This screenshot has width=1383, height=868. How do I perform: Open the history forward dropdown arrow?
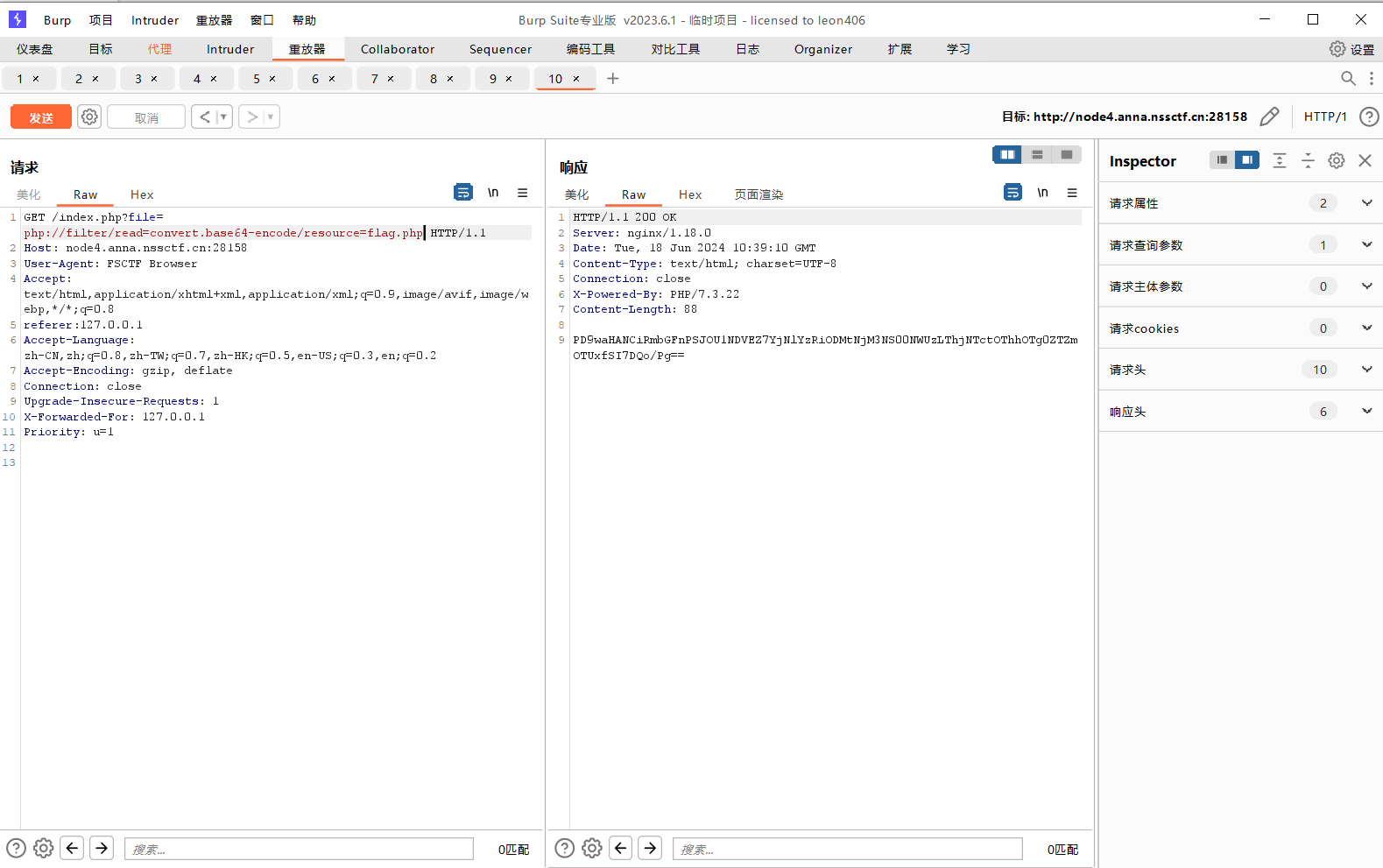click(x=271, y=116)
